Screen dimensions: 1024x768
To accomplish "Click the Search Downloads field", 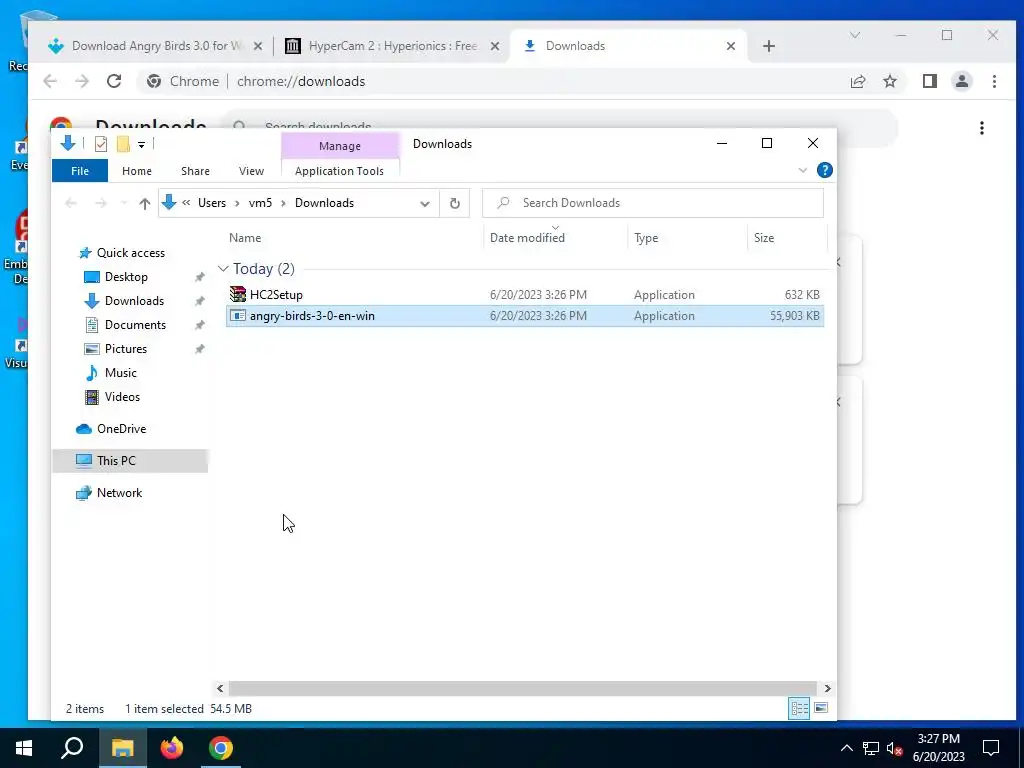I will click(653, 203).
